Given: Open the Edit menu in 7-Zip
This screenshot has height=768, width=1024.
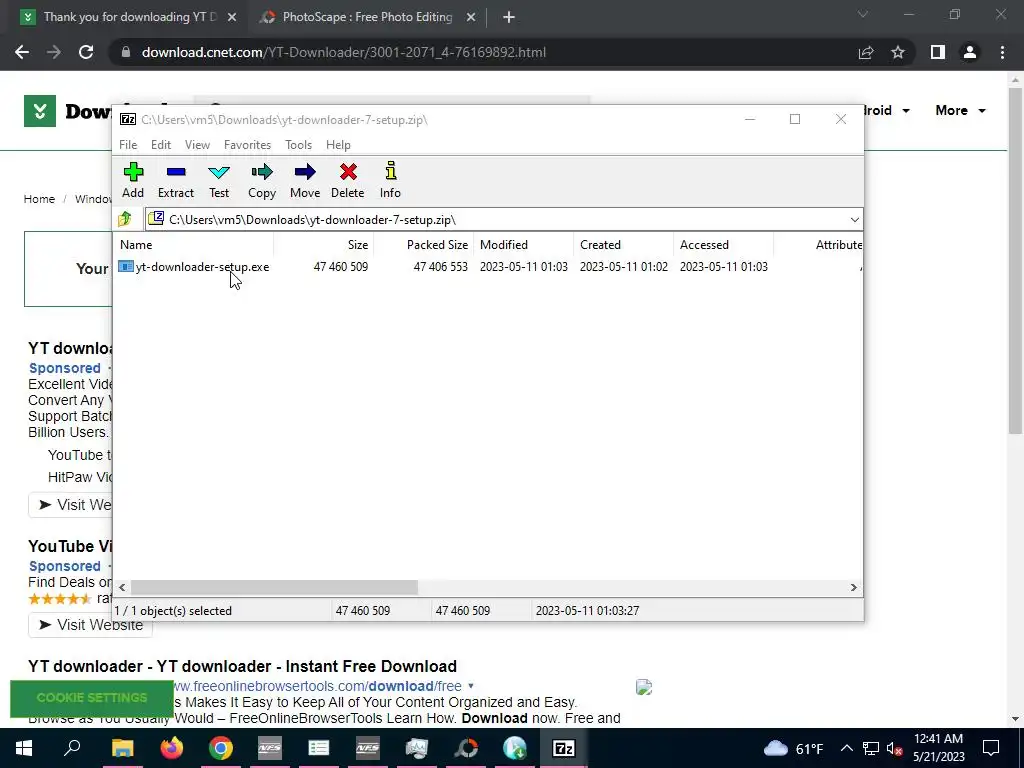Looking at the screenshot, I should [x=161, y=145].
